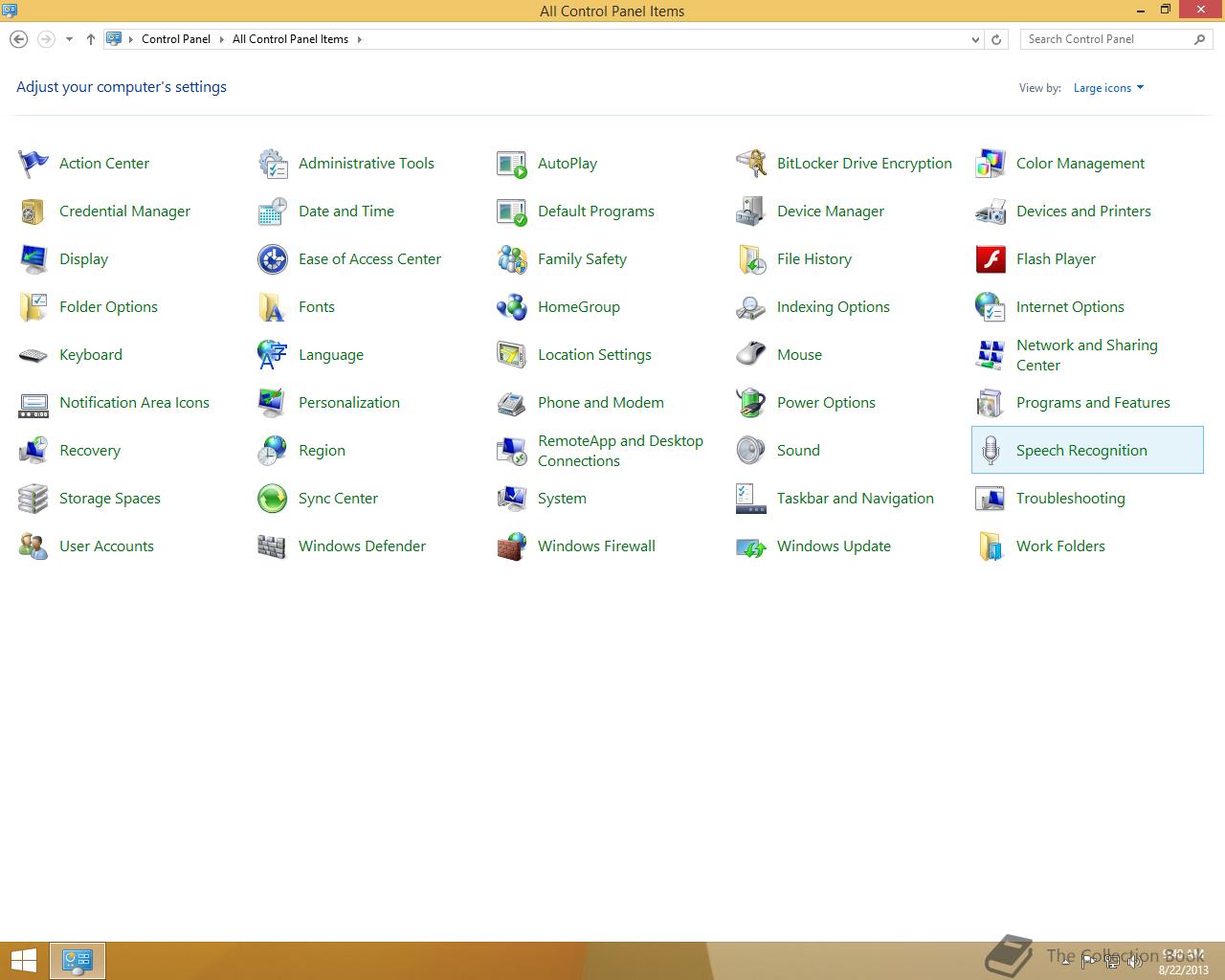
Task: Open Taskbar and Navigation link
Action: (x=856, y=499)
